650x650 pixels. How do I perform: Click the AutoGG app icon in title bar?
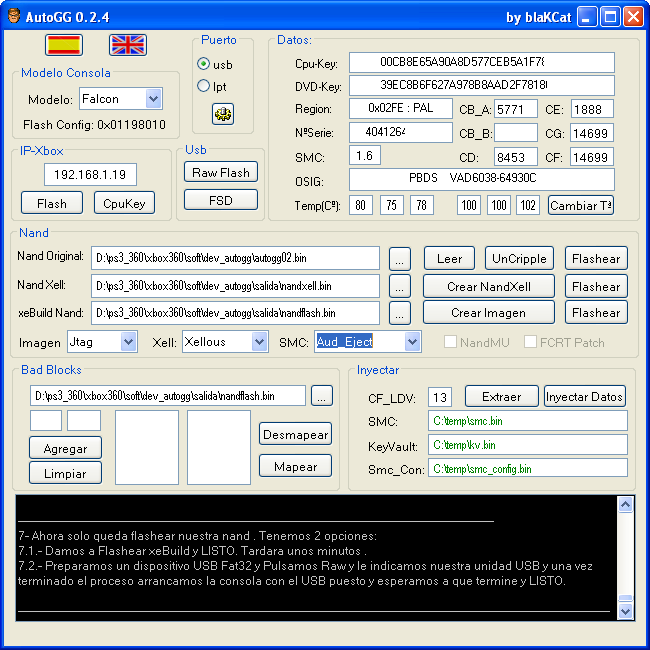[x=14, y=16]
